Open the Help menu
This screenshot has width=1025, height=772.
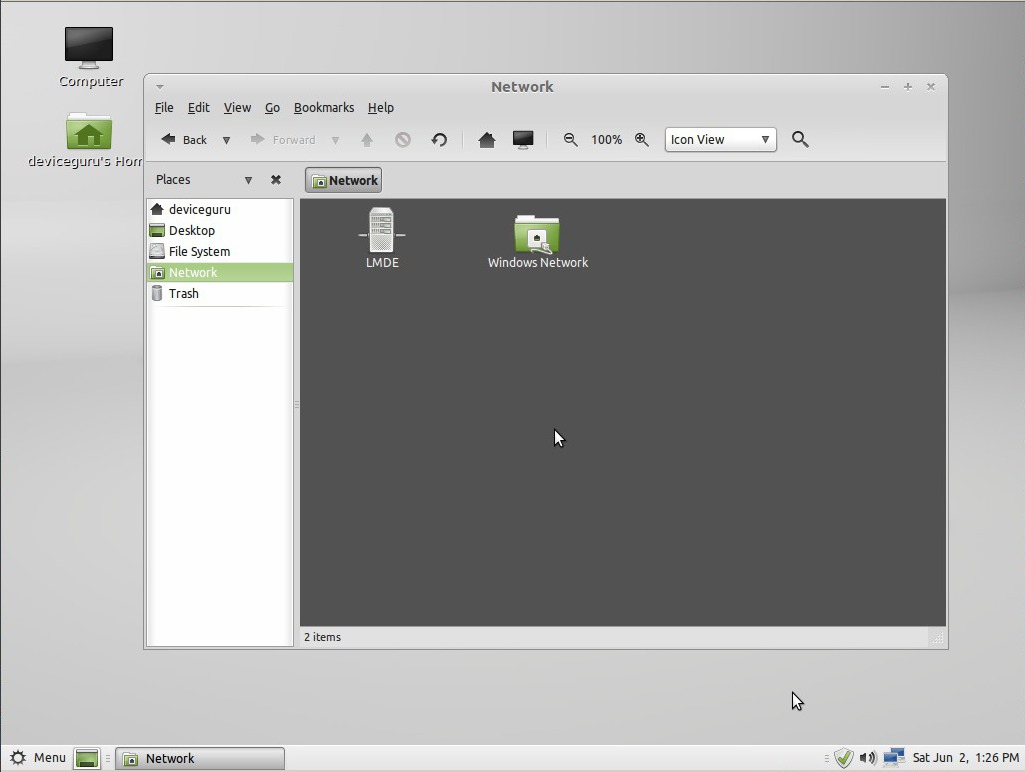pyautogui.click(x=380, y=107)
